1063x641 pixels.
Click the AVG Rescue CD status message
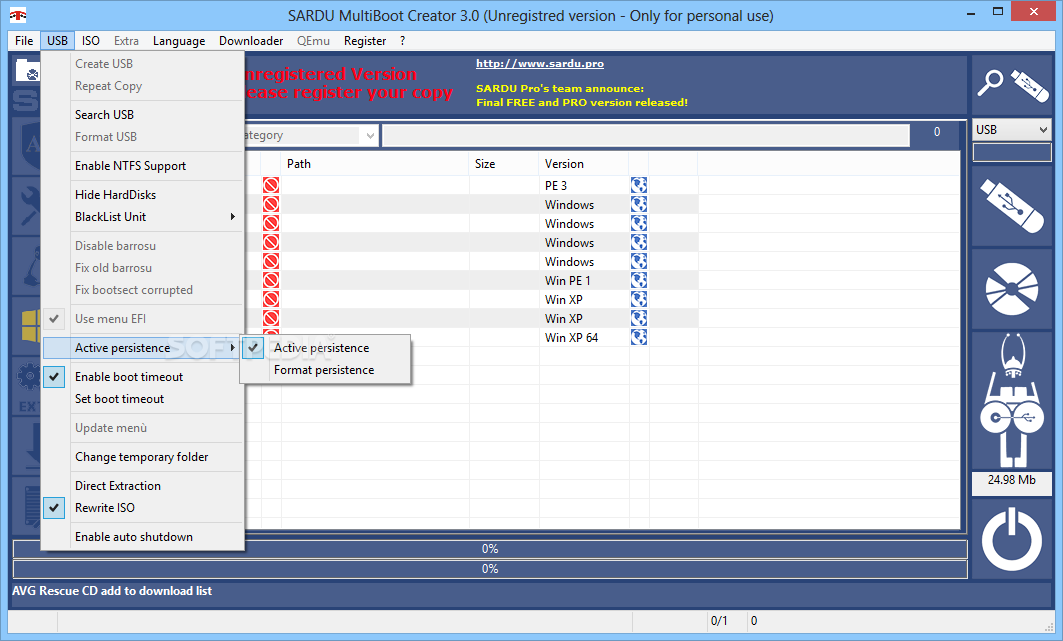point(112,591)
